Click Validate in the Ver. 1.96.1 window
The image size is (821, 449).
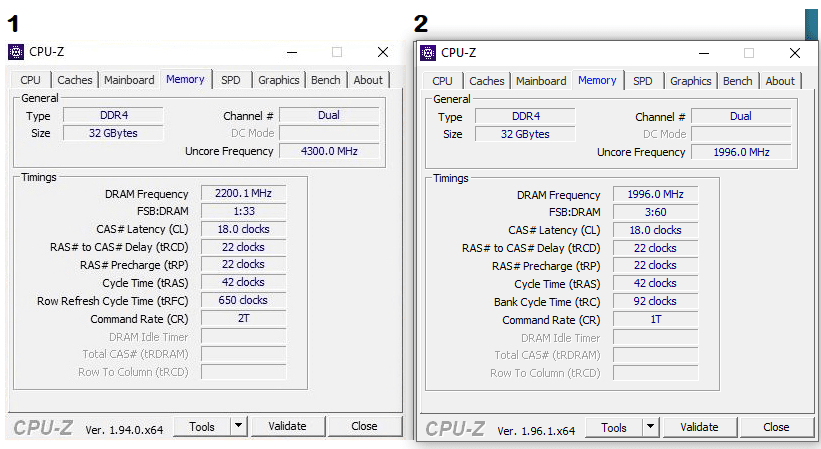[x=700, y=428]
